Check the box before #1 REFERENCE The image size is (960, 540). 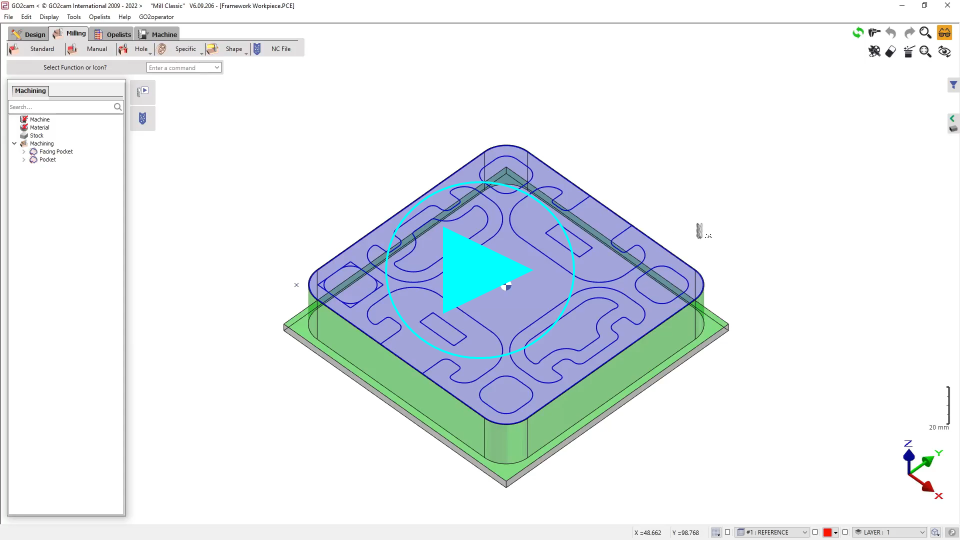727,532
